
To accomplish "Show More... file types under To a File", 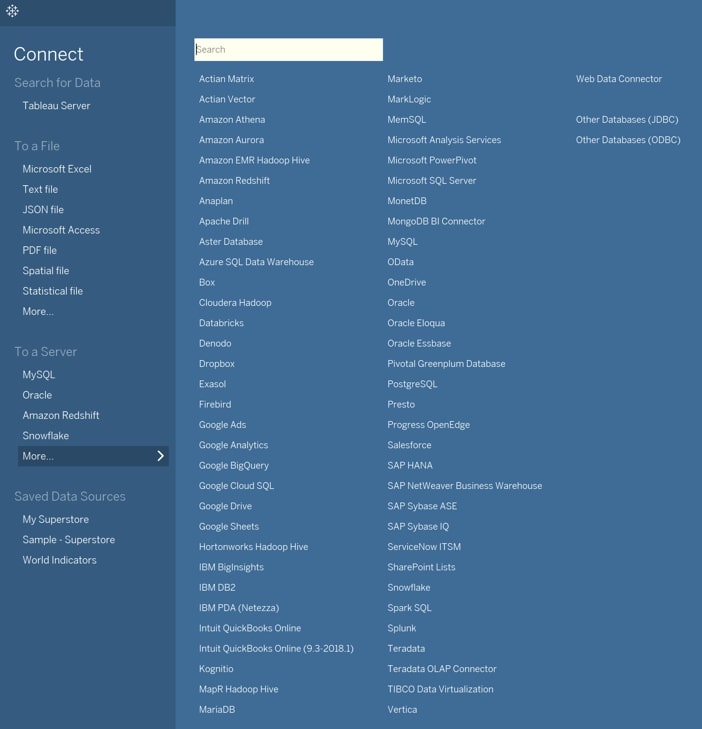I will [x=38, y=311].
